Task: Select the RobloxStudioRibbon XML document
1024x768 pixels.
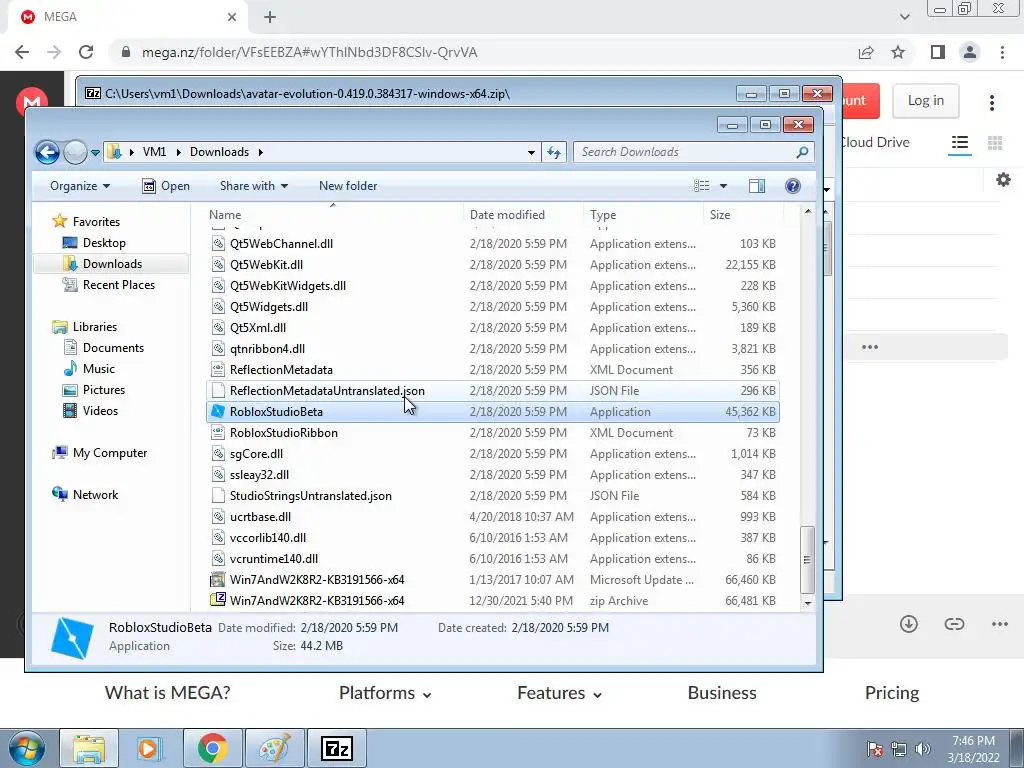Action: tap(492, 433)
